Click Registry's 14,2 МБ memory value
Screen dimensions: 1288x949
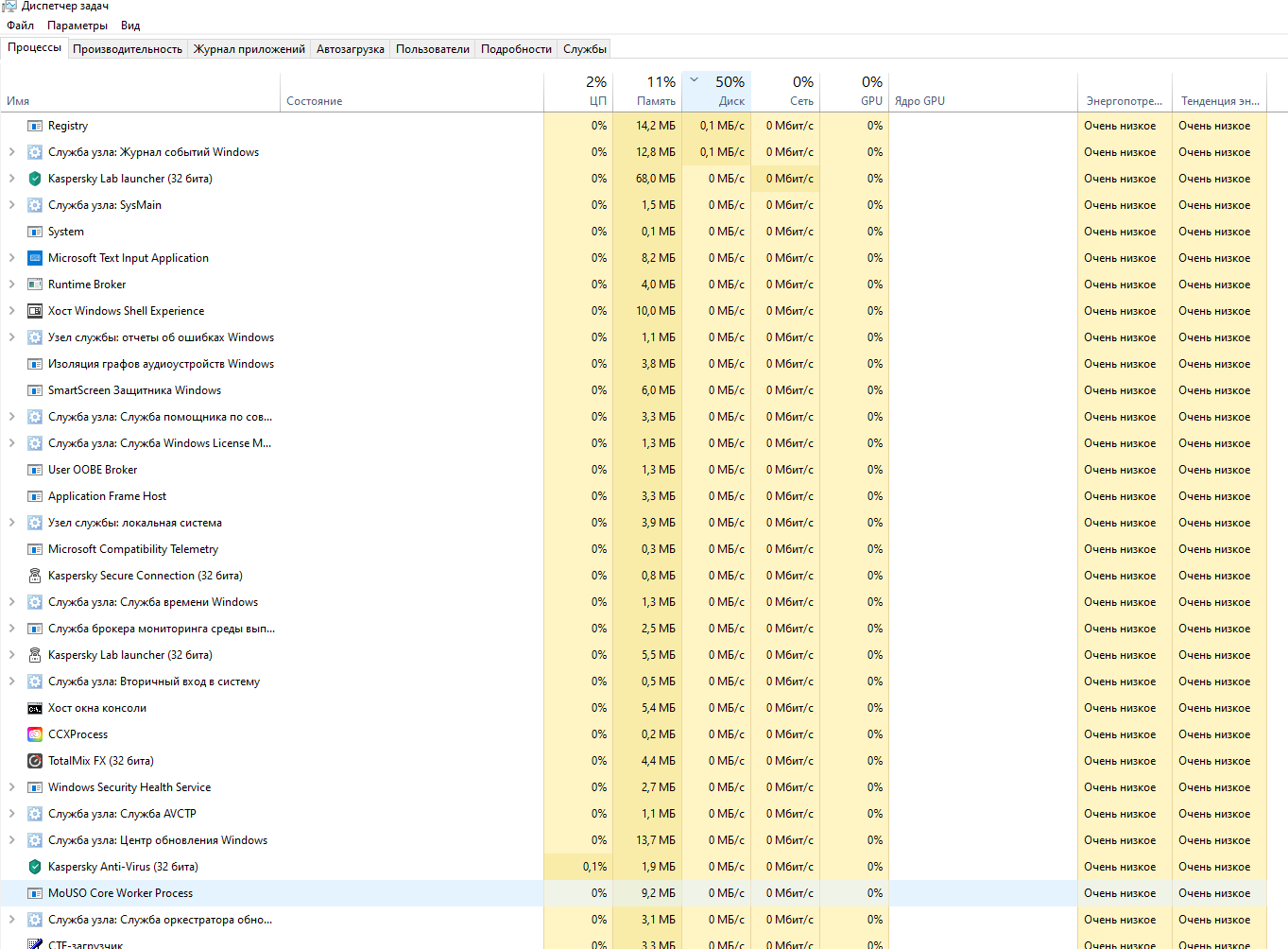pos(656,126)
